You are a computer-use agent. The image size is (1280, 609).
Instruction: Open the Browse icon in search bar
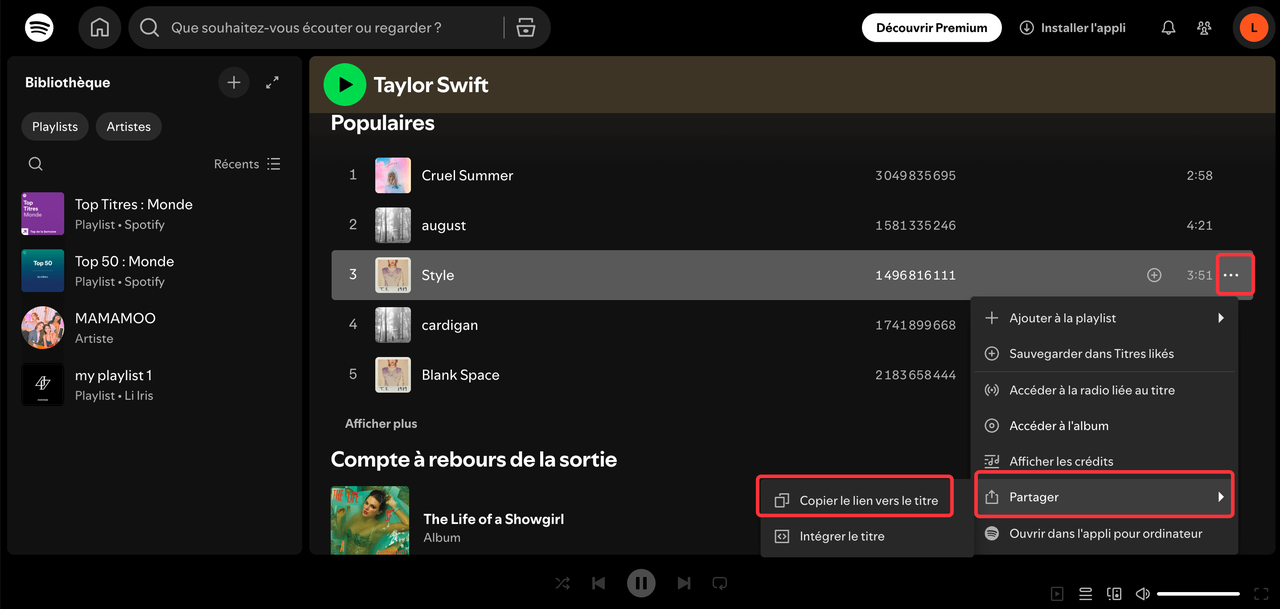(527, 28)
